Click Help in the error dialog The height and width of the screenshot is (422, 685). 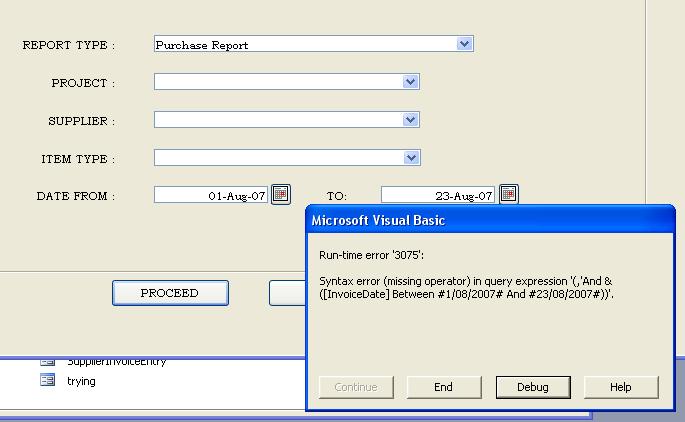[621, 387]
